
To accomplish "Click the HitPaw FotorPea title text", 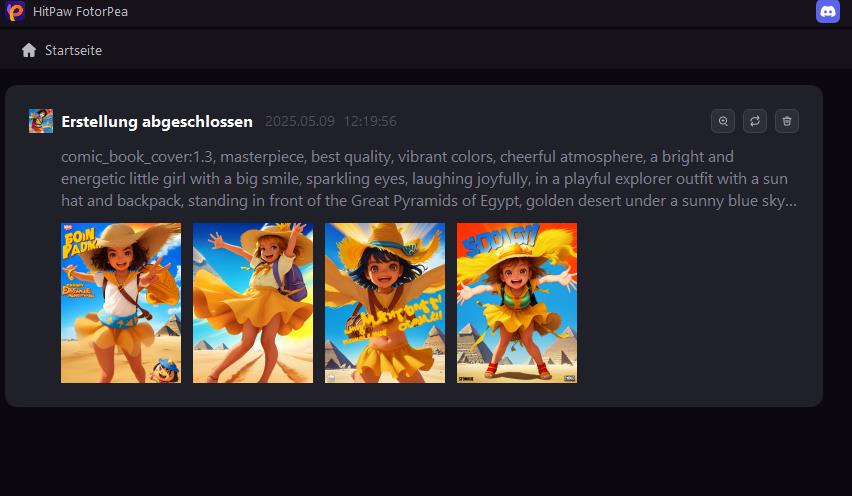I will pos(80,11).
